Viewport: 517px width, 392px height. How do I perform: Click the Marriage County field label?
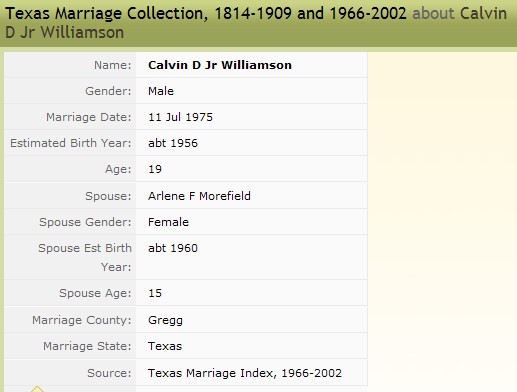click(x=82, y=320)
